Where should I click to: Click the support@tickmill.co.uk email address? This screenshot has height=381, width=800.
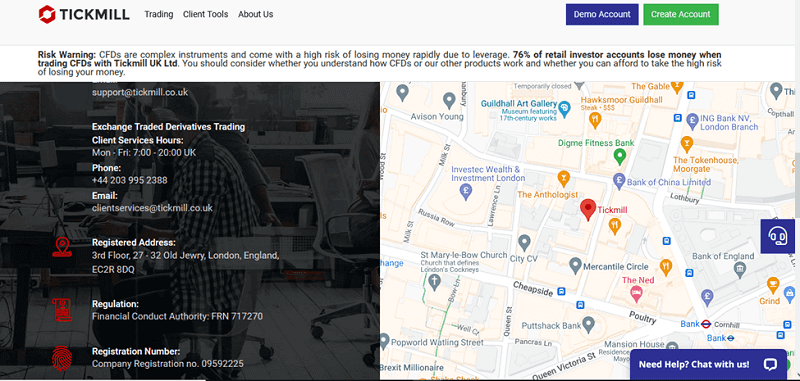pos(140,92)
